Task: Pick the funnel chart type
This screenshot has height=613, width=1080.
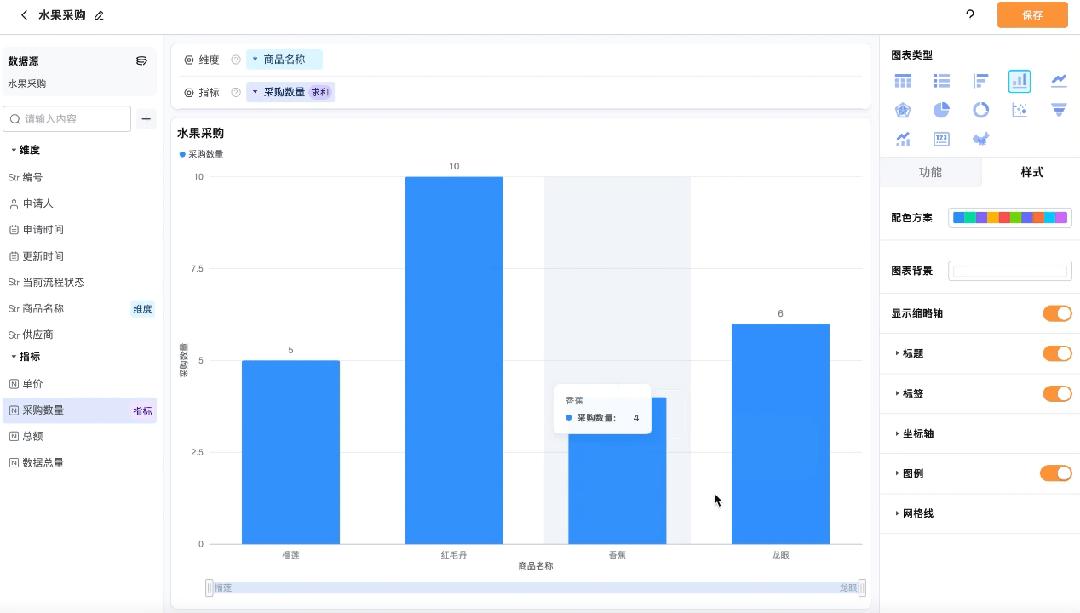Action: pyautogui.click(x=1058, y=110)
